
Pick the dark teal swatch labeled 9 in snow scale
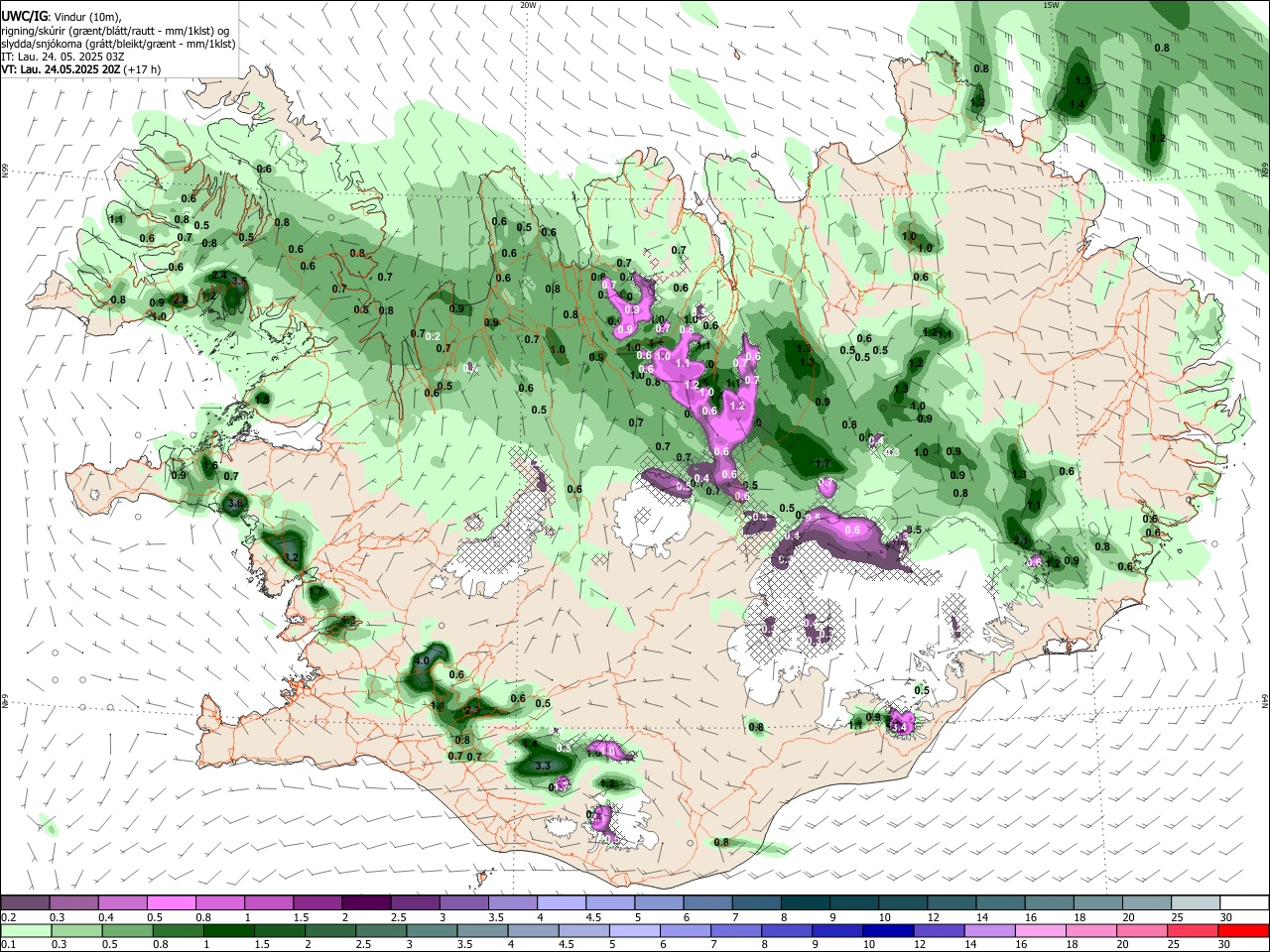tap(853, 902)
